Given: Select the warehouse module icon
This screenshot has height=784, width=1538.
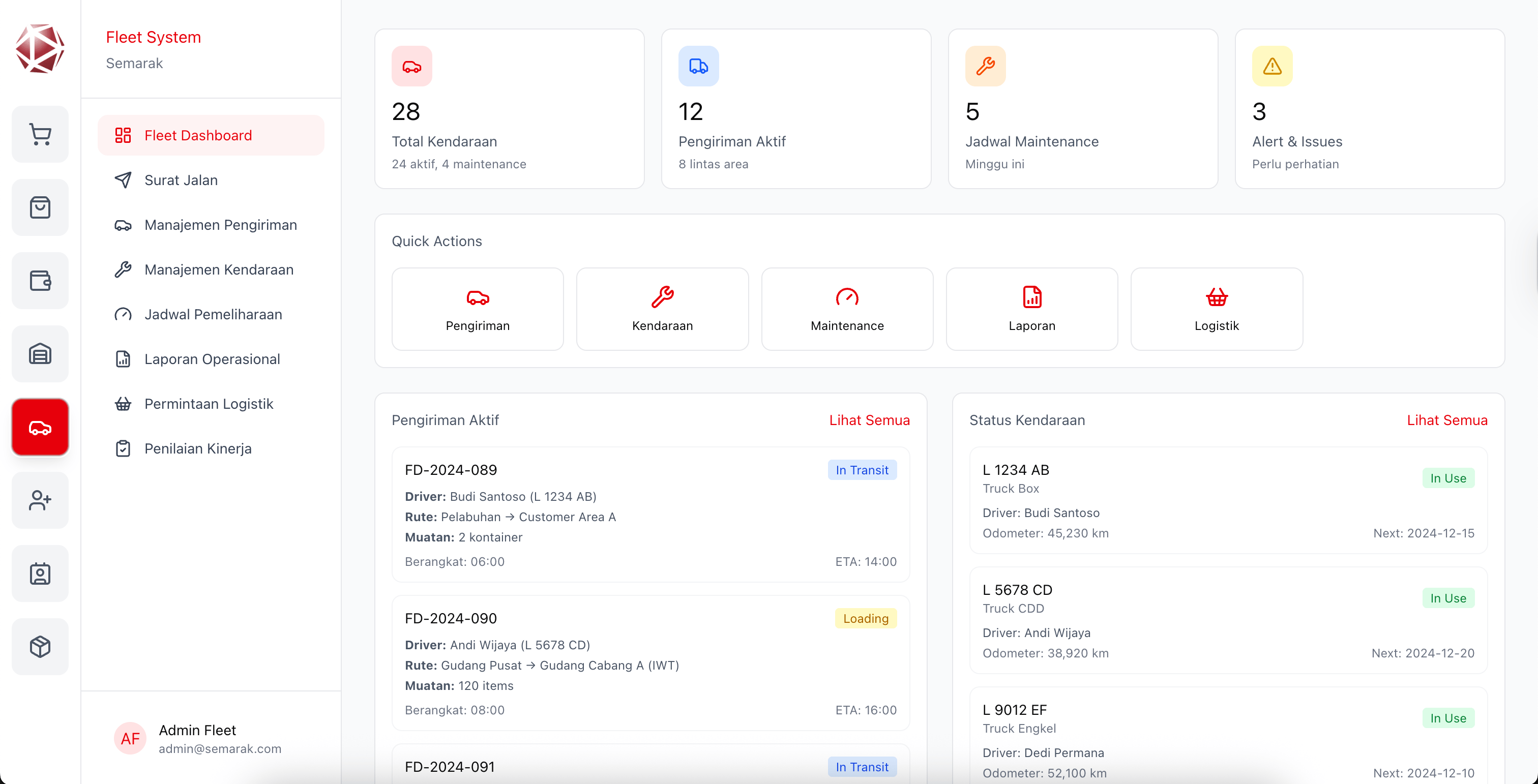Looking at the screenshot, I should tap(40, 354).
